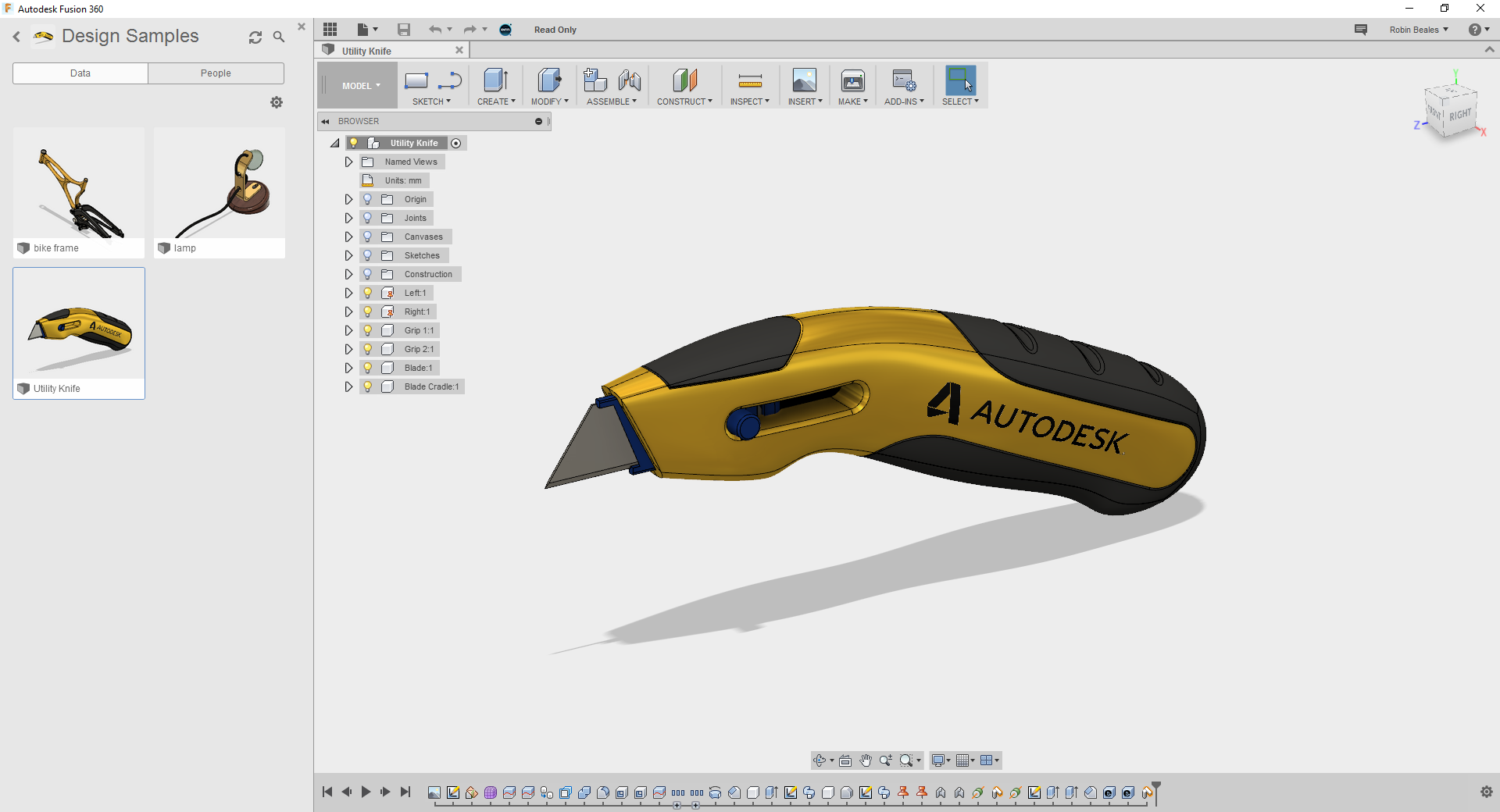Open data panel settings gear

pos(277,102)
